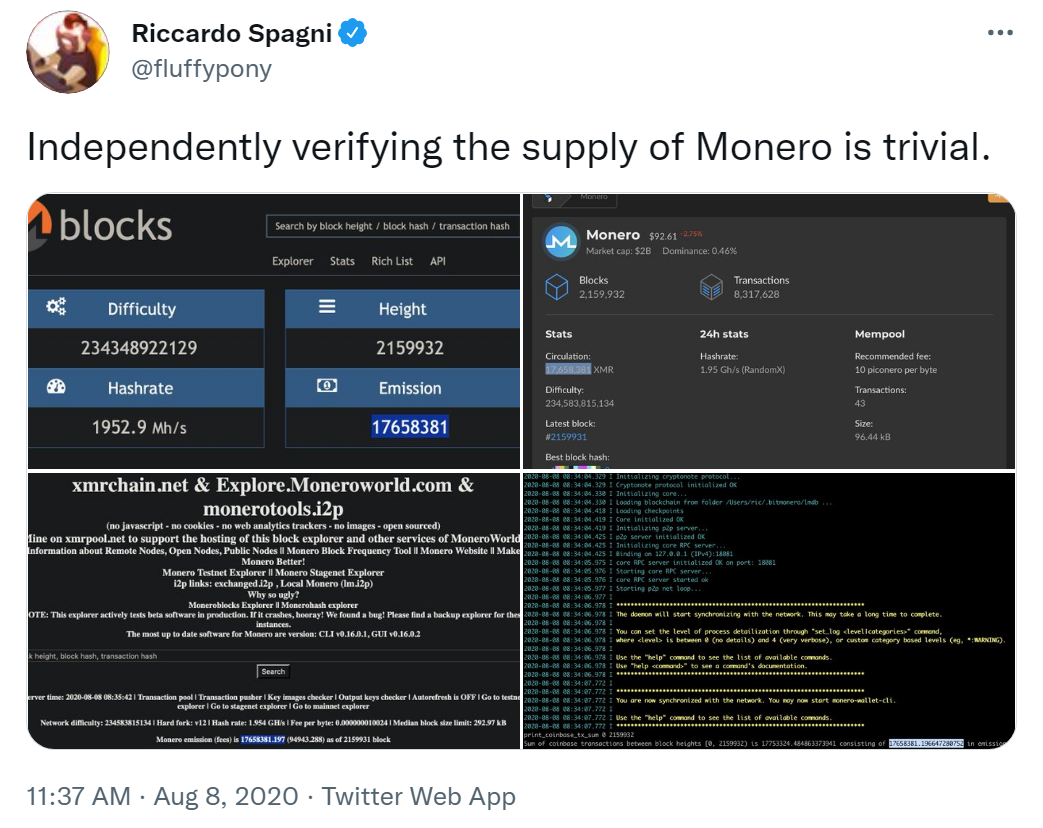Viewport: 1043px width, 828px height.
Task: Open the terminal output image thumbnail
Action: pyautogui.click(x=768, y=610)
